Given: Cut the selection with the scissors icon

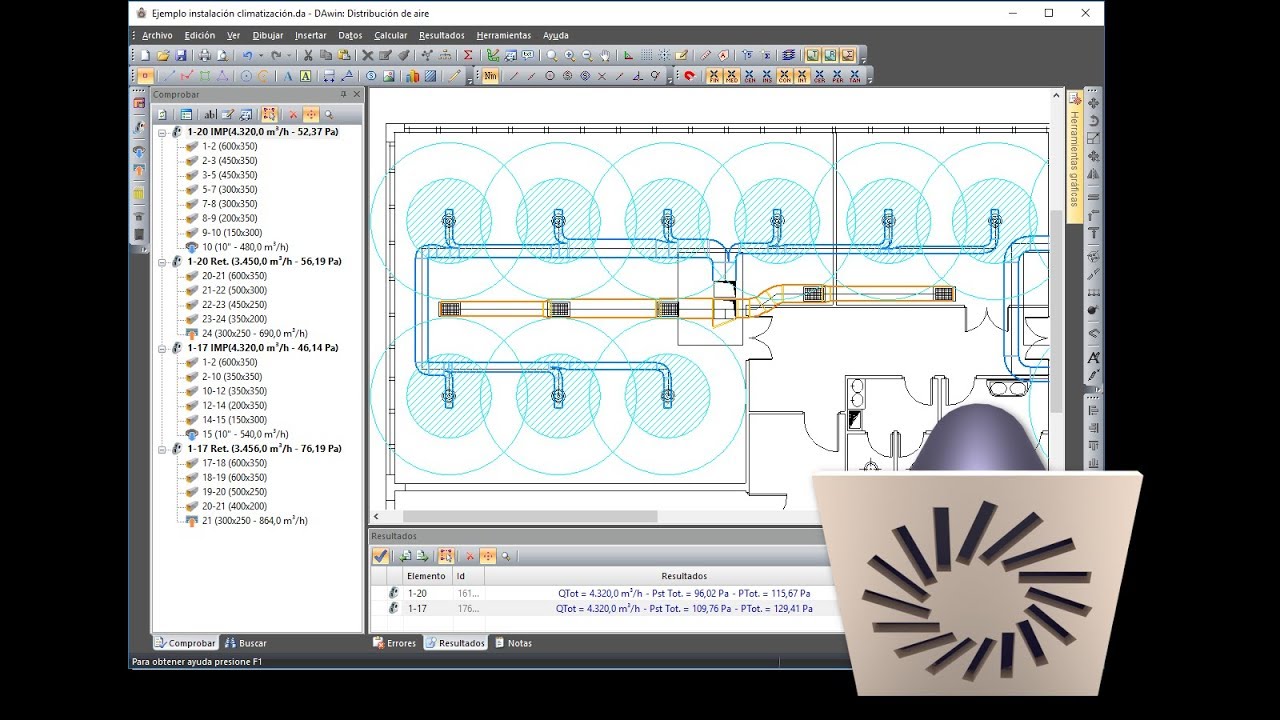Looking at the screenshot, I should (308, 56).
